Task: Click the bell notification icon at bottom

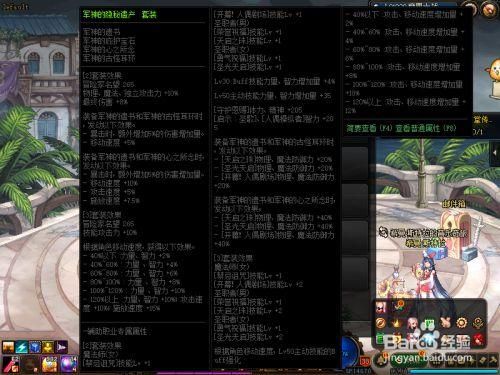Action: pyautogui.click(x=380, y=359)
